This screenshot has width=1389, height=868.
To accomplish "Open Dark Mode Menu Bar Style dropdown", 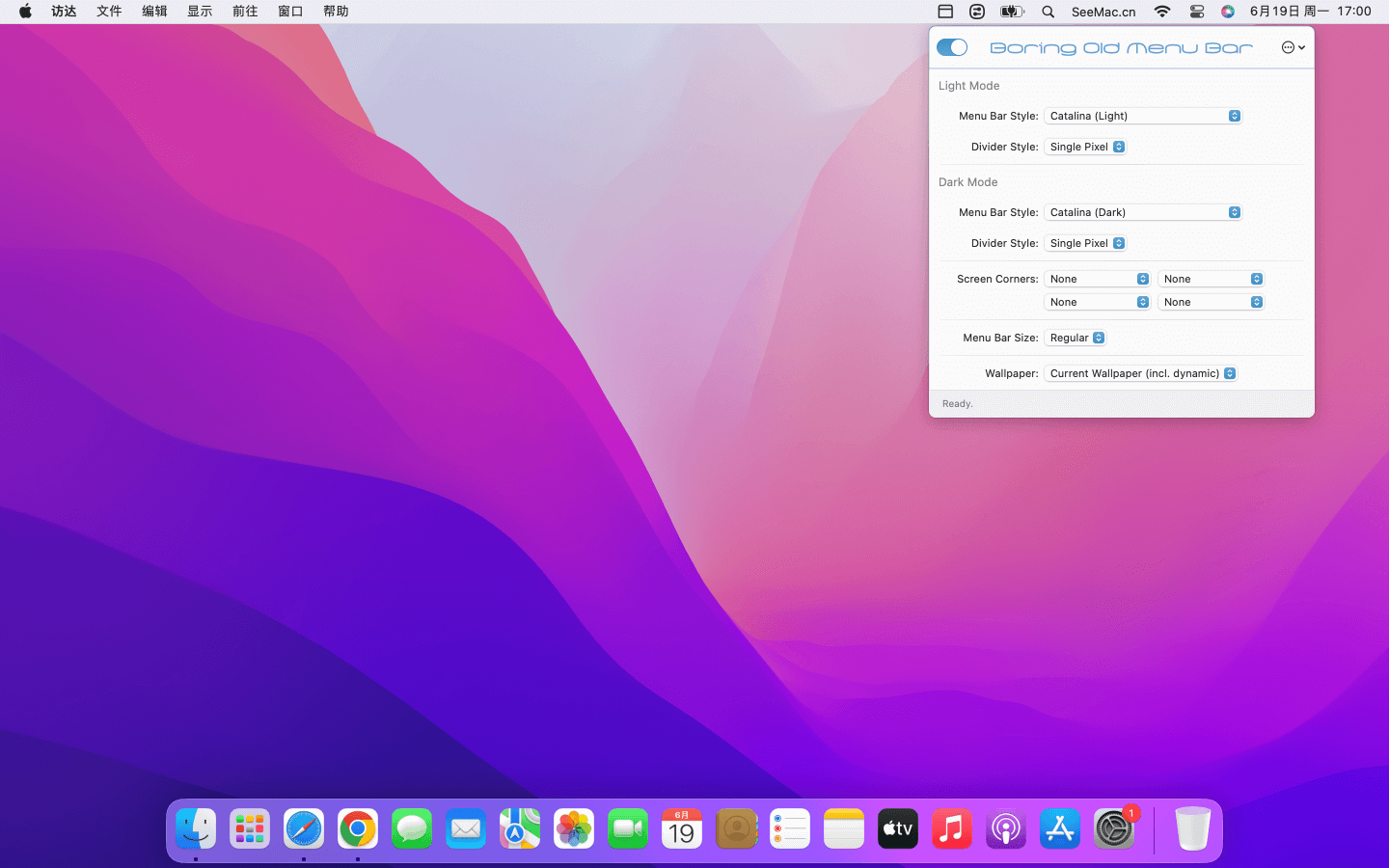I will [x=1143, y=212].
